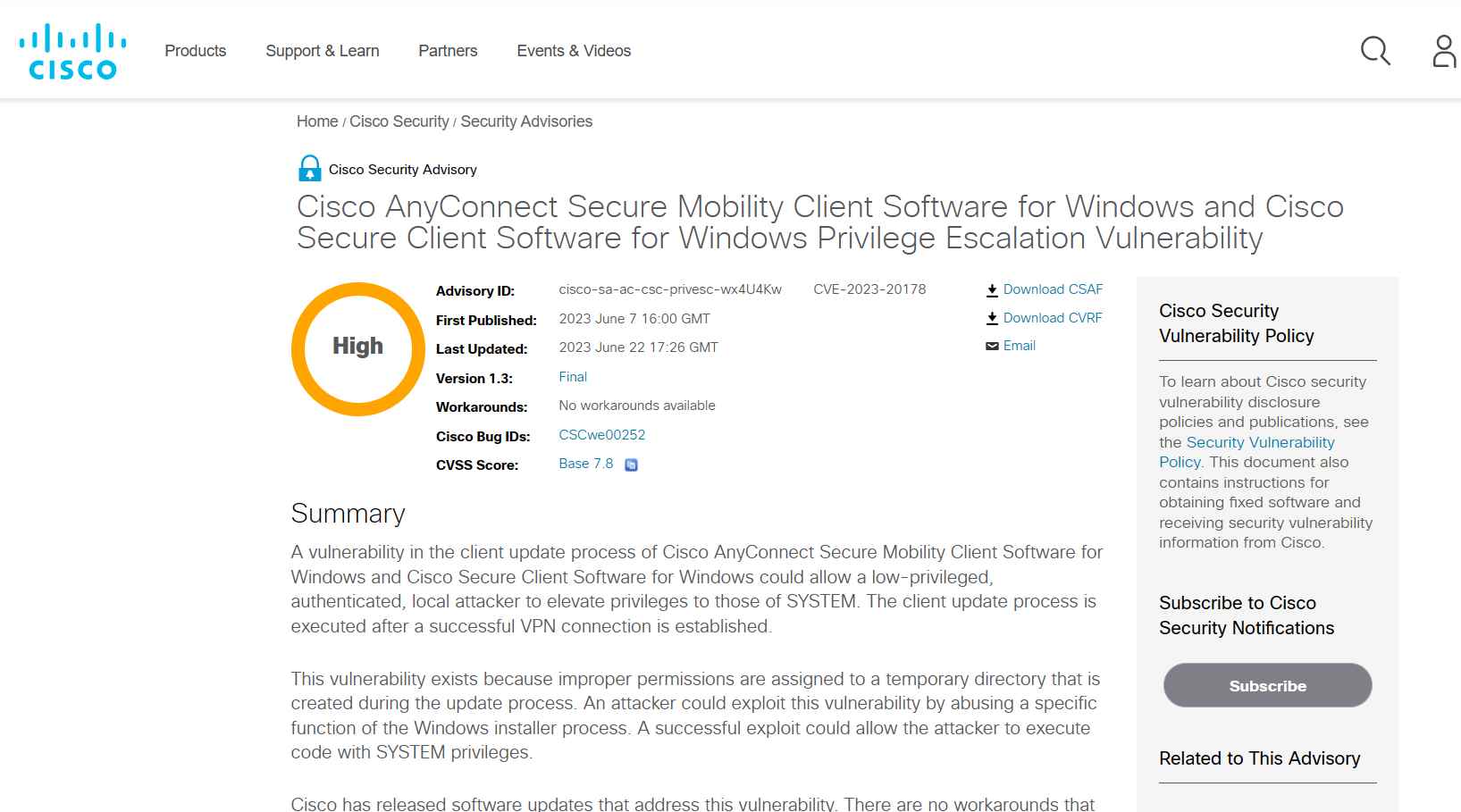Click the Download CVRF download icon
This screenshot has width=1461, height=812.
coord(992,317)
